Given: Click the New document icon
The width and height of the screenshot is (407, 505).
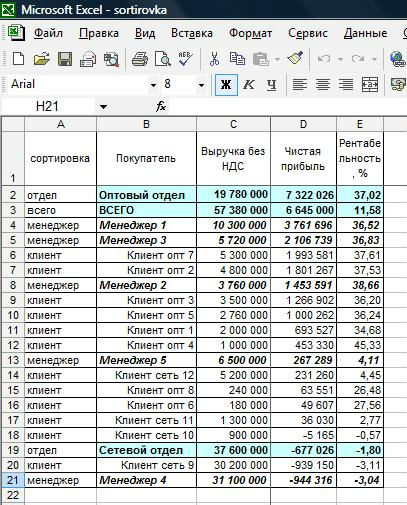Looking at the screenshot, I should [x=18, y=59].
